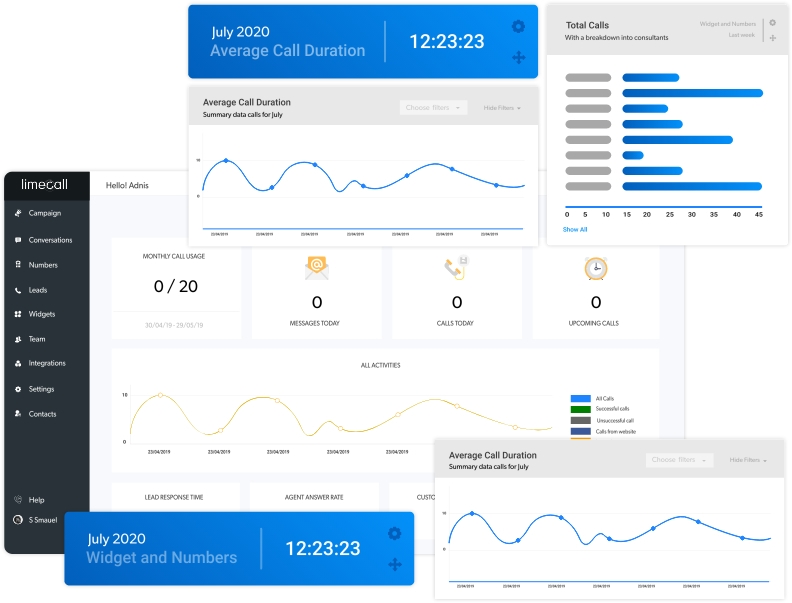
Task: Click the gray Unsuccessful call legend swatch
Action: click(580, 420)
